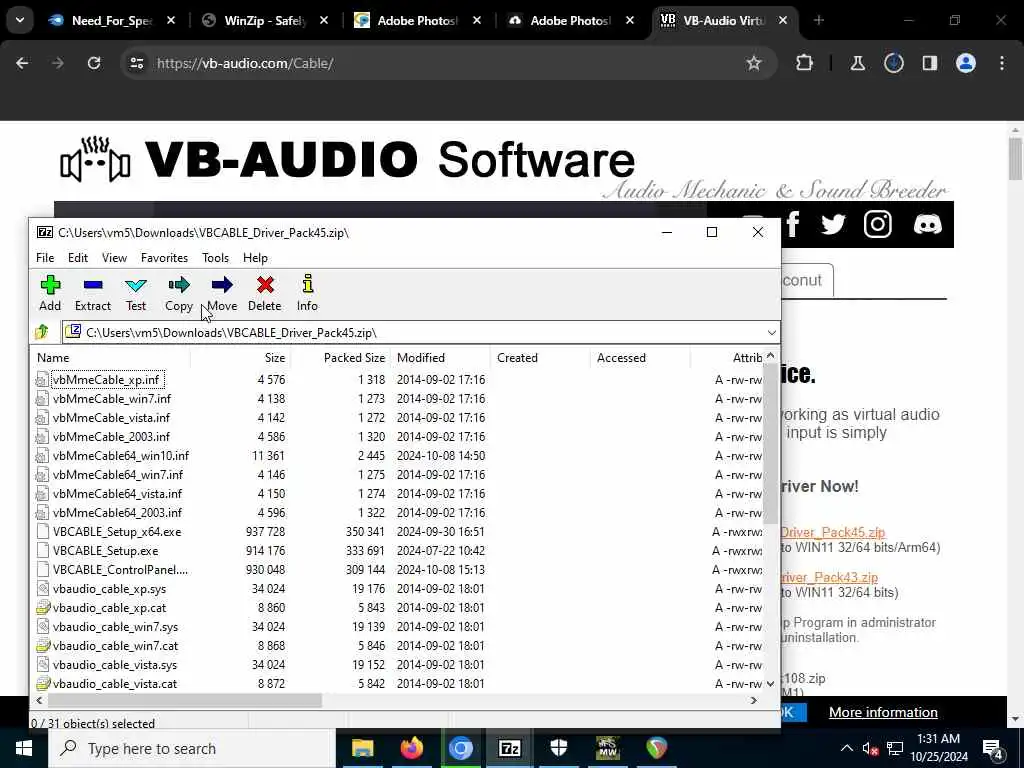
Task: Click the Add toolbar icon in 7-Zip
Action: [x=50, y=293]
